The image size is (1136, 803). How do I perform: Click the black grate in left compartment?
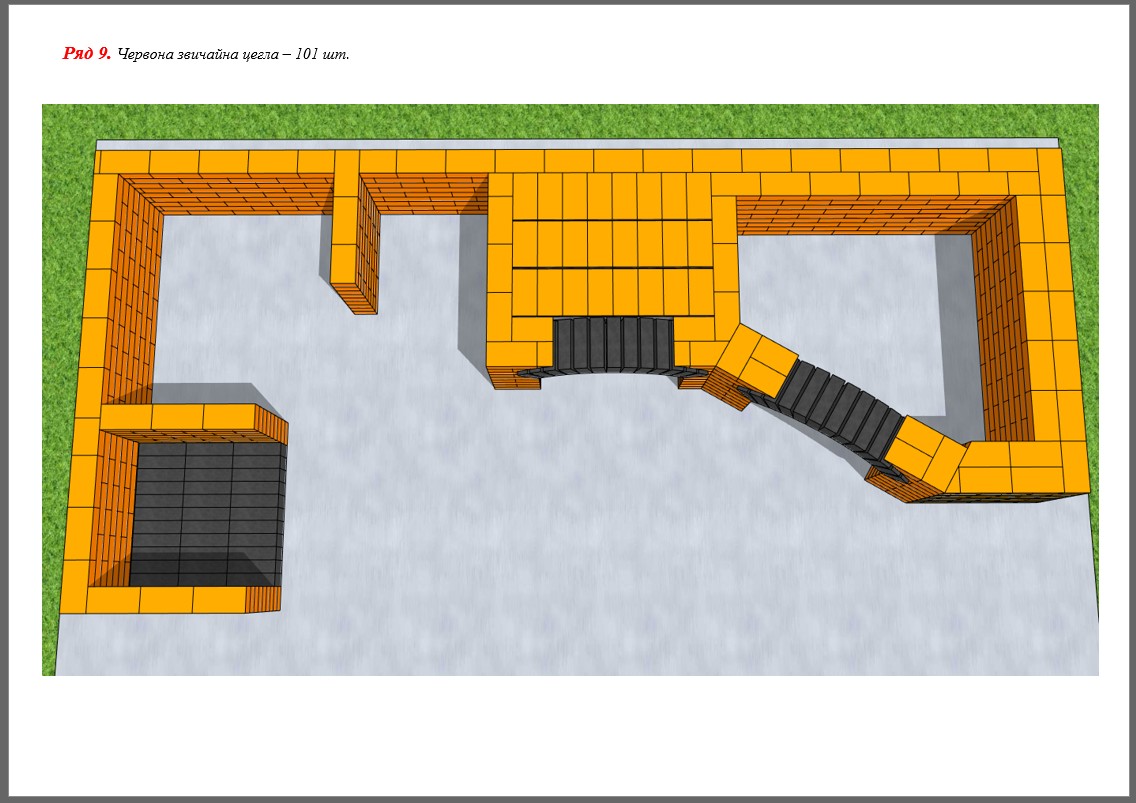[208, 510]
